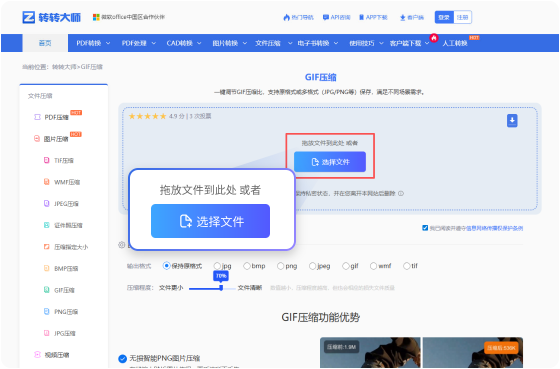Viewport: 560px width, 369px height.
Task: Click the gear settings icon above output format
Action: [x=122, y=245]
